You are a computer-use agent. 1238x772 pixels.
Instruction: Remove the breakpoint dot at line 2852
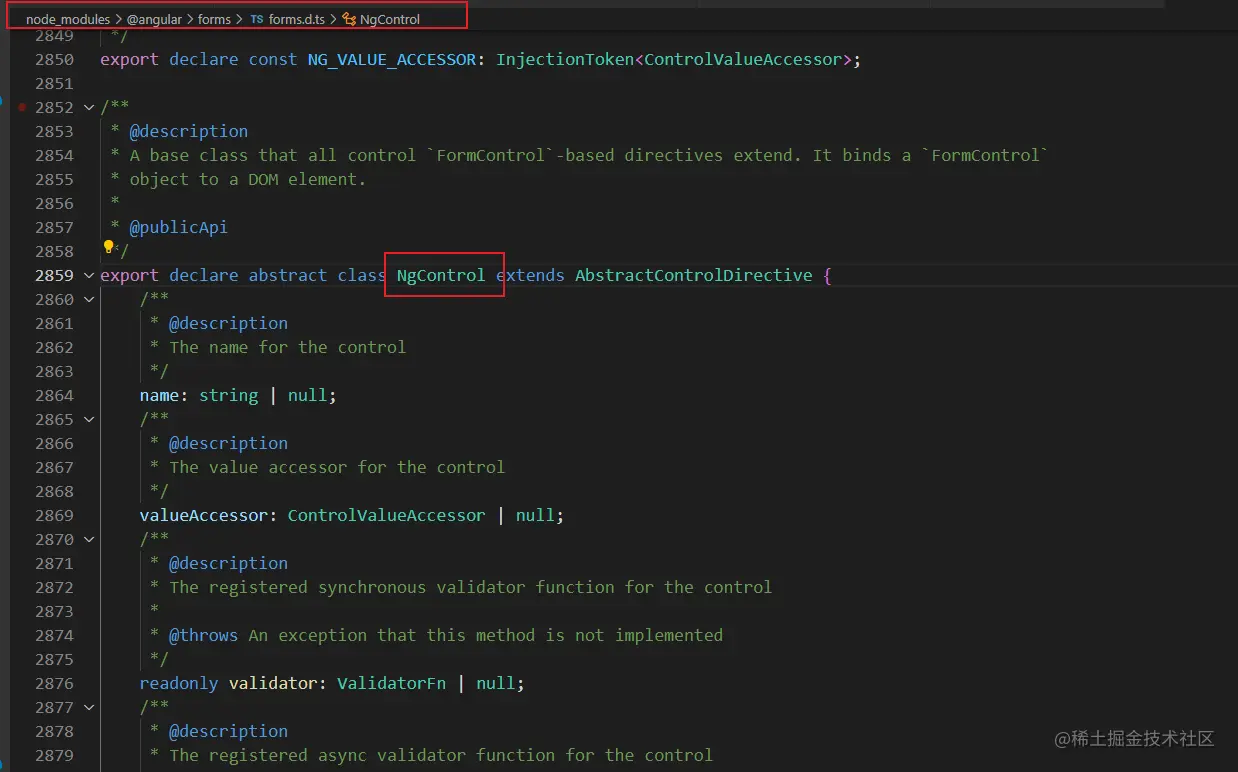[x=22, y=107]
